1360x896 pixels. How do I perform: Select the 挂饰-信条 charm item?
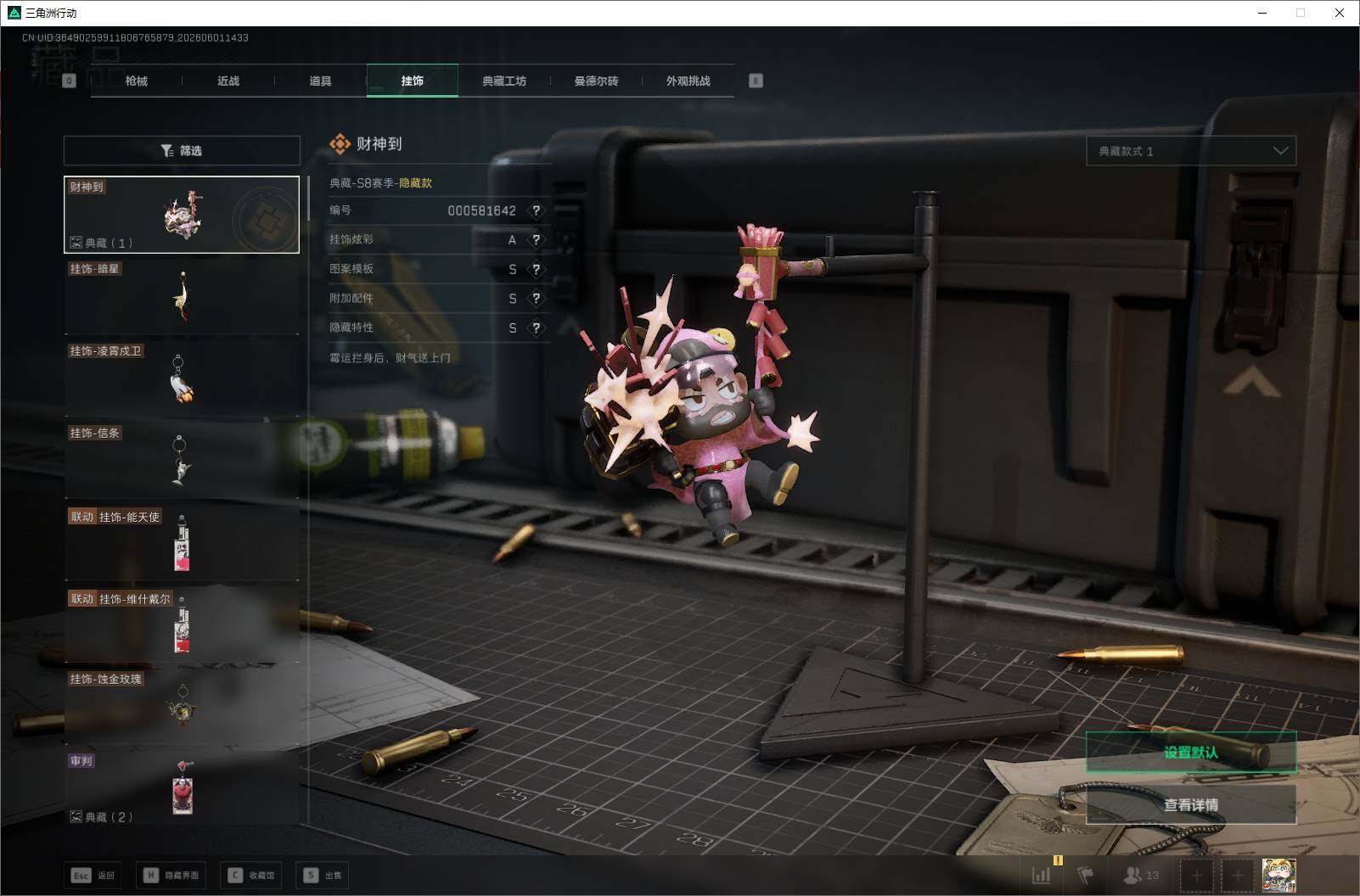[x=182, y=462]
